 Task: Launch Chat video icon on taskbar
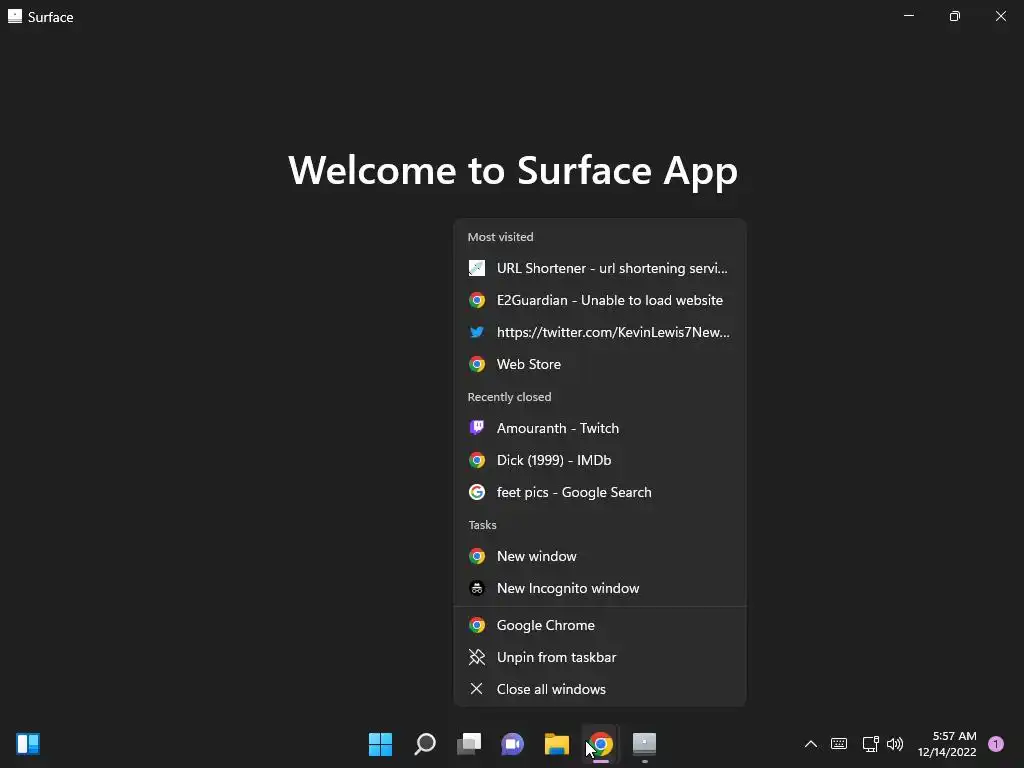[x=513, y=744]
